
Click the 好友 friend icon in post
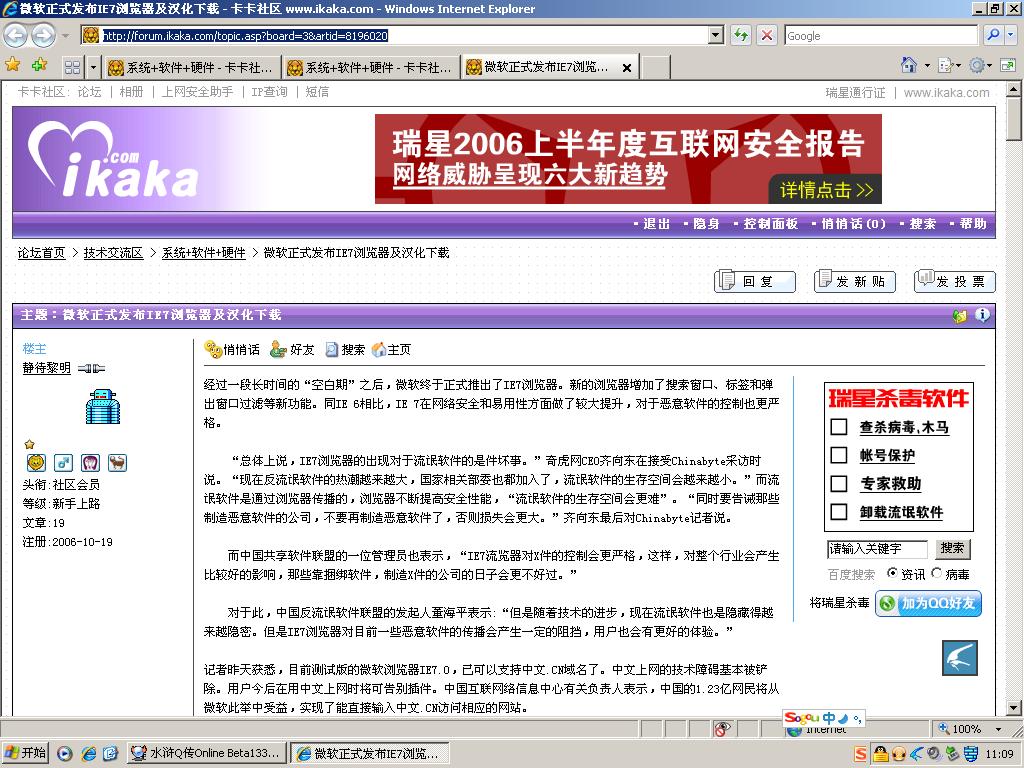click(279, 349)
